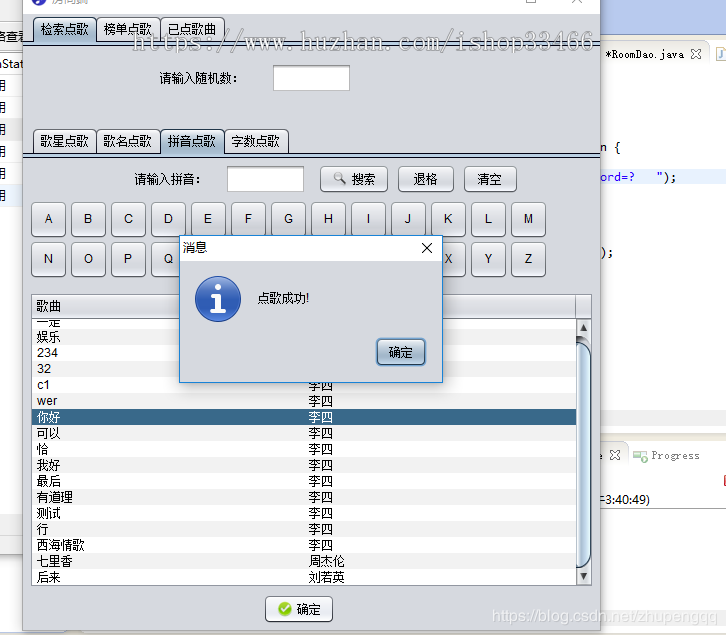The height and width of the screenshot is (635, 726).
Task: Click letter key G
Action: [288, 219]
